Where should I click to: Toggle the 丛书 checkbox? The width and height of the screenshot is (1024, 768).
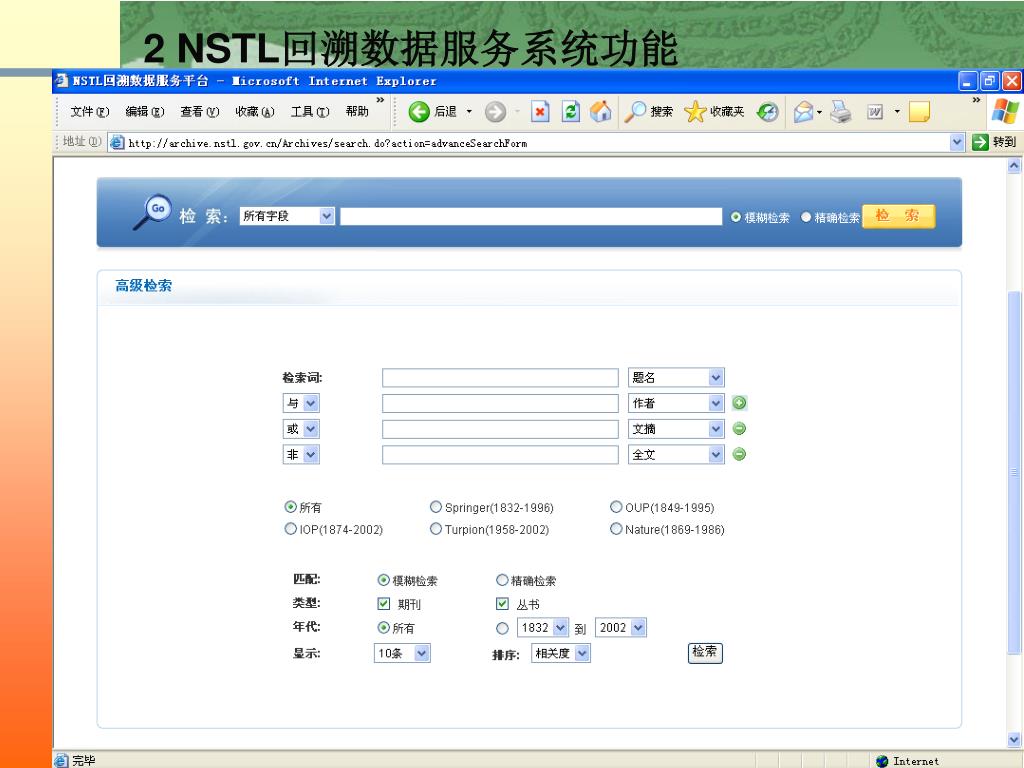(502, 603)
